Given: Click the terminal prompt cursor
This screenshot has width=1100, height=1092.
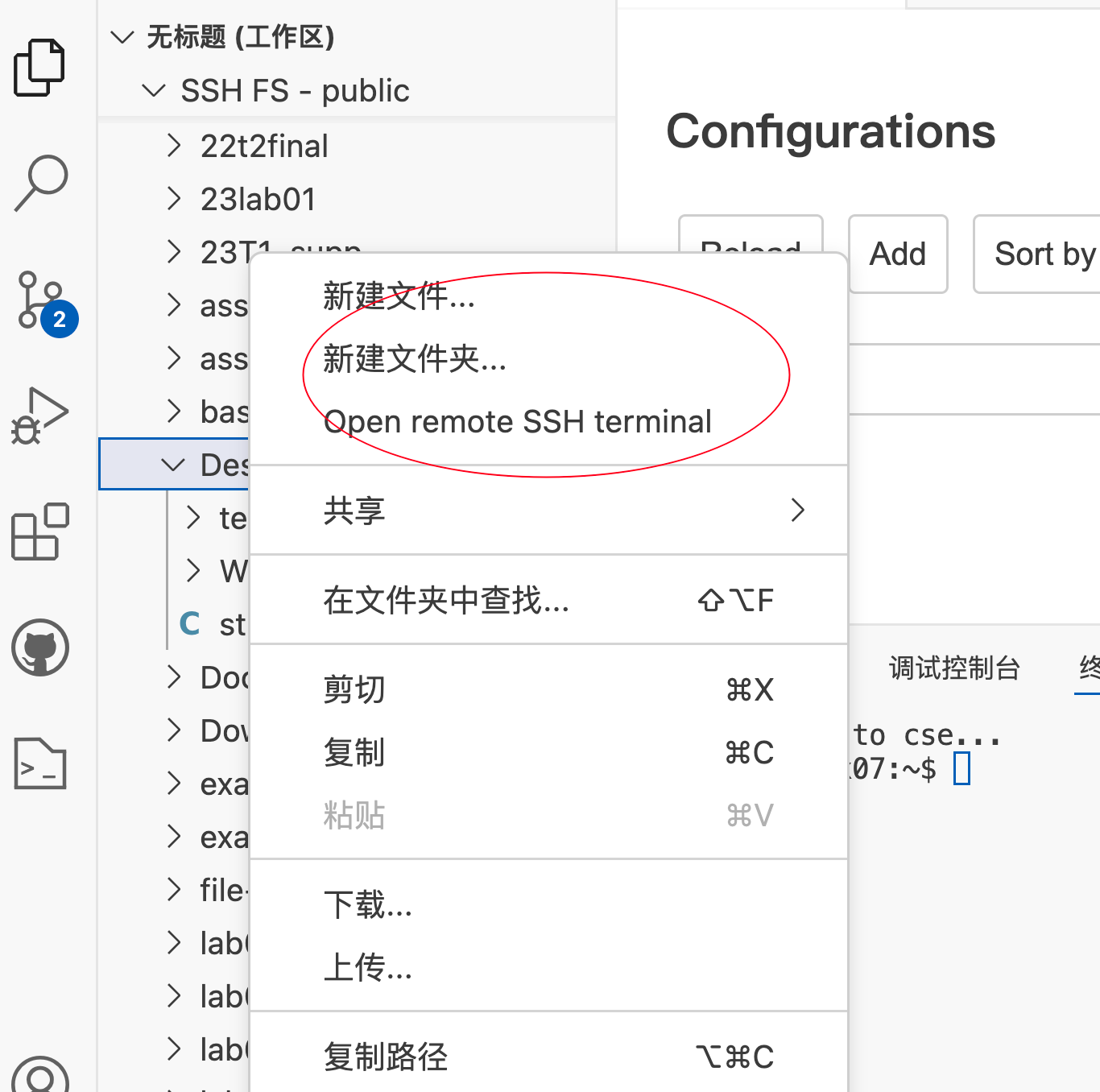Looking at the screenshot, I should coord(961,768).
